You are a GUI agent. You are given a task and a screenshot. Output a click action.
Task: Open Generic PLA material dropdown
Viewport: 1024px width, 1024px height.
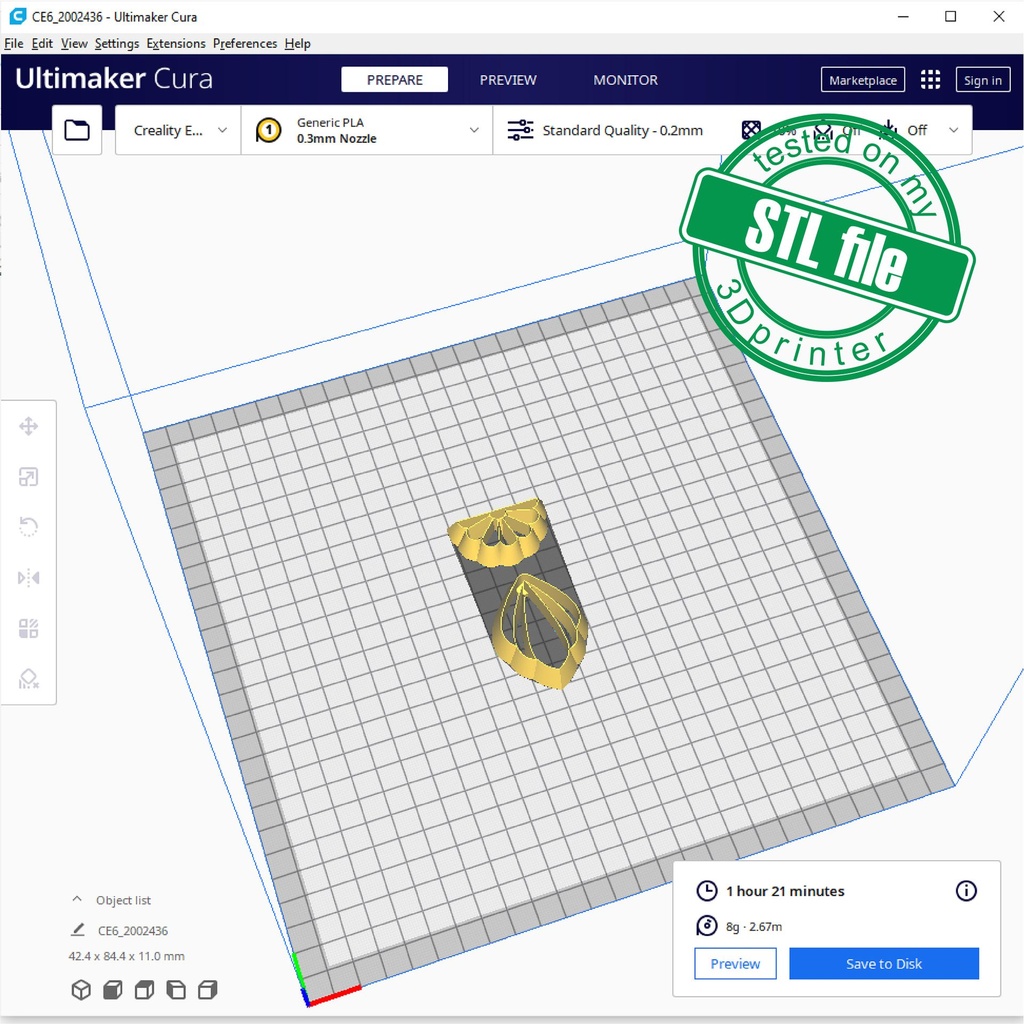click(367, 131)
